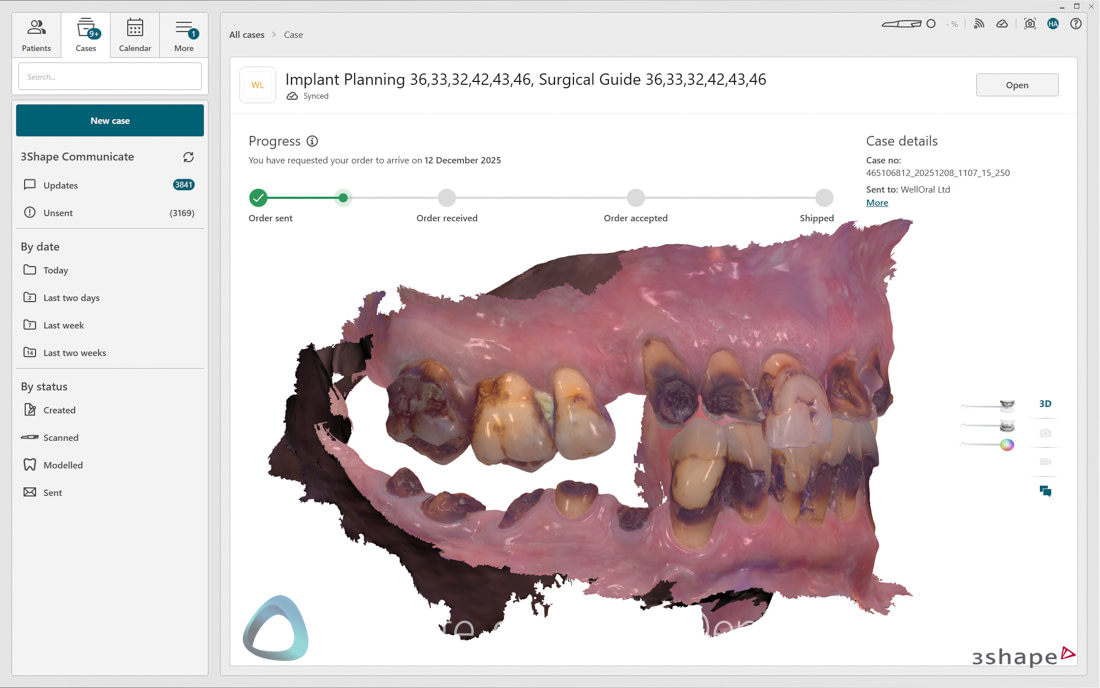
Task: Open the Patients panel
Action: point(36,33)
